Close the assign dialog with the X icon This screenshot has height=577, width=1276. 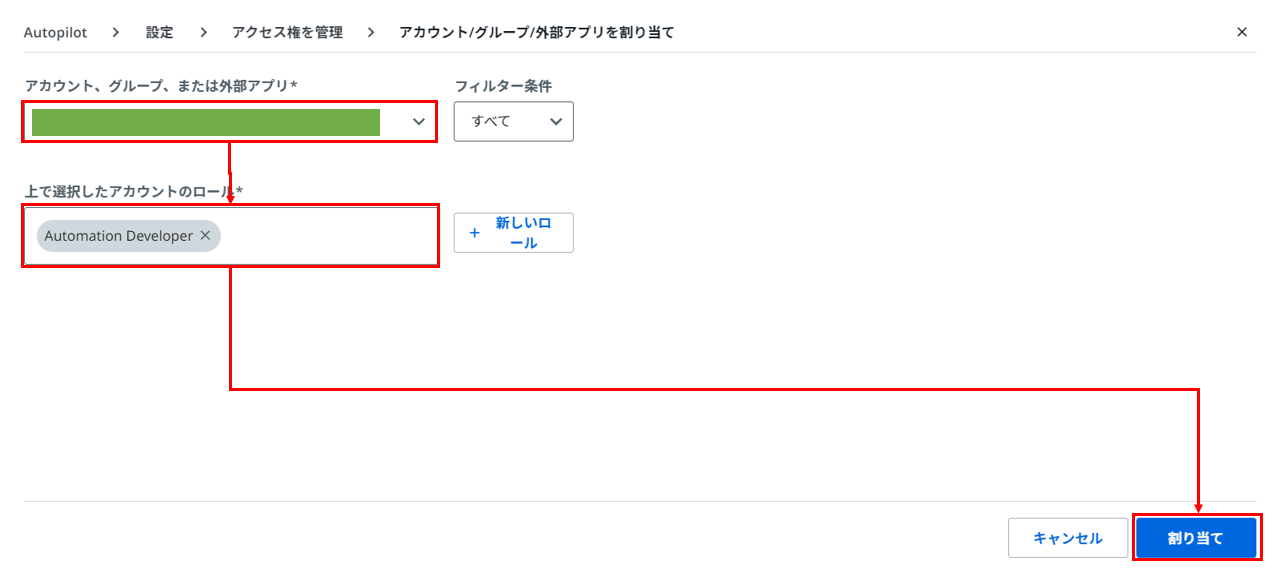1242,32
